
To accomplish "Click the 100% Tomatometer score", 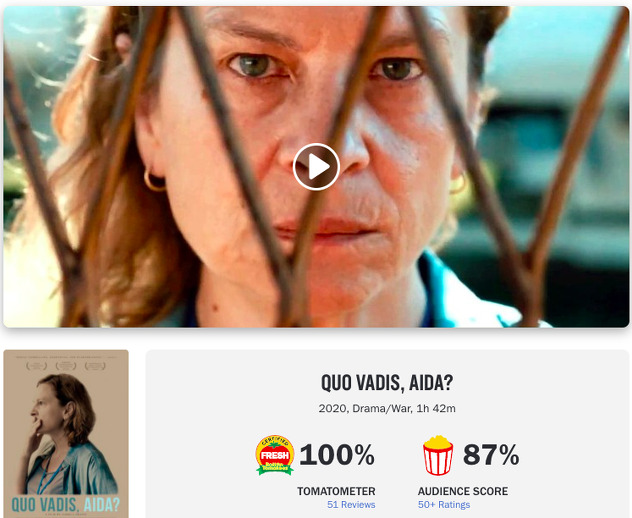I will pyautogui.click(x=337, y=455).
